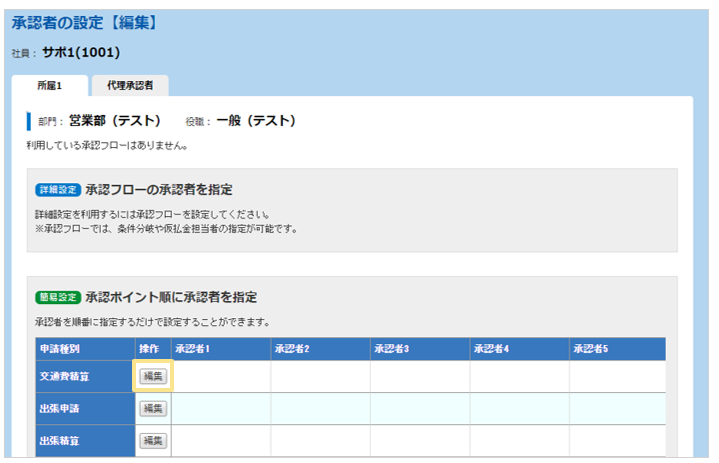Open the 代理承認者 tab
719x463 pixels.
click(130, 86)
